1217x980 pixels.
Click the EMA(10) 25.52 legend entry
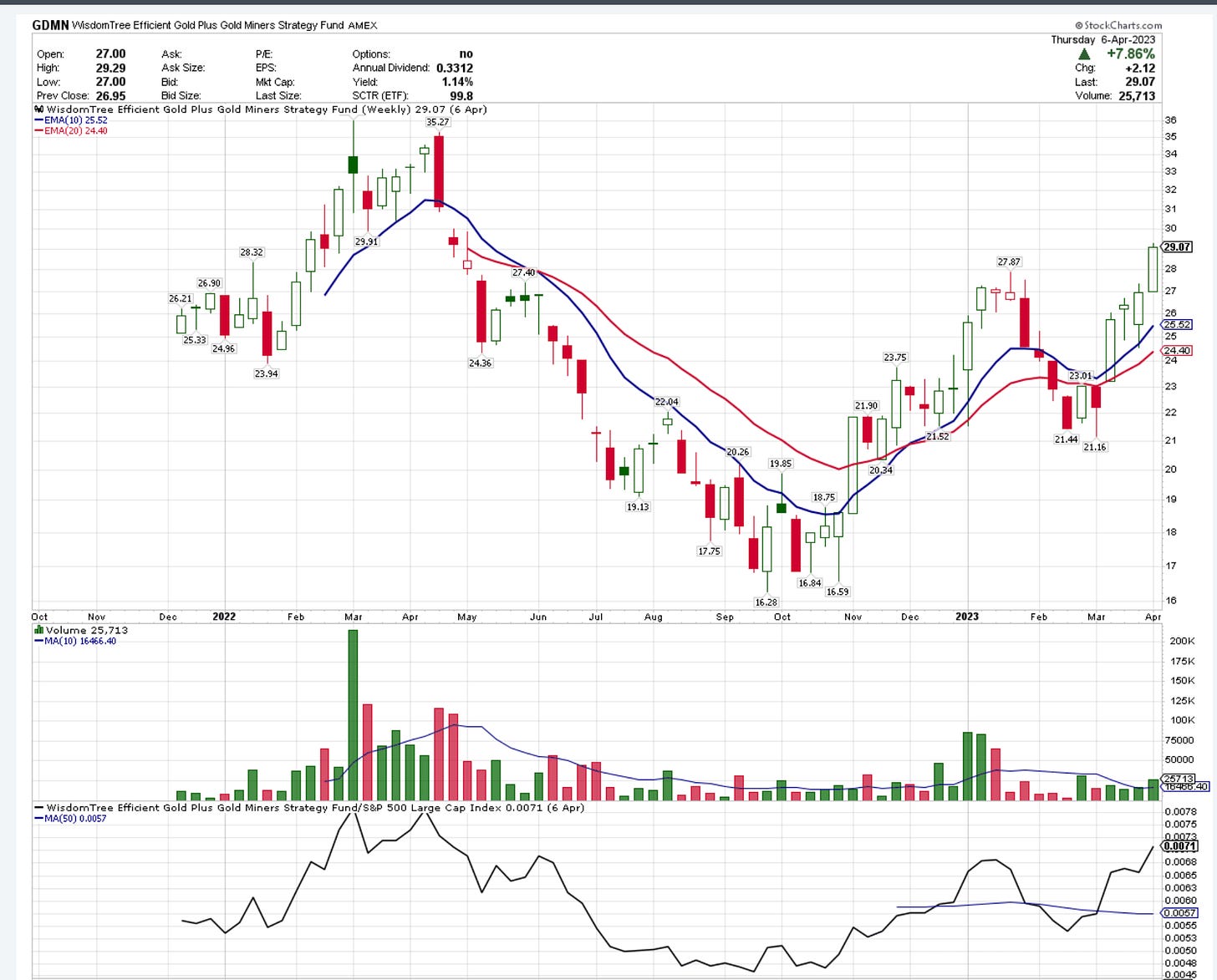pyautogui.click(x=71, y=120)
